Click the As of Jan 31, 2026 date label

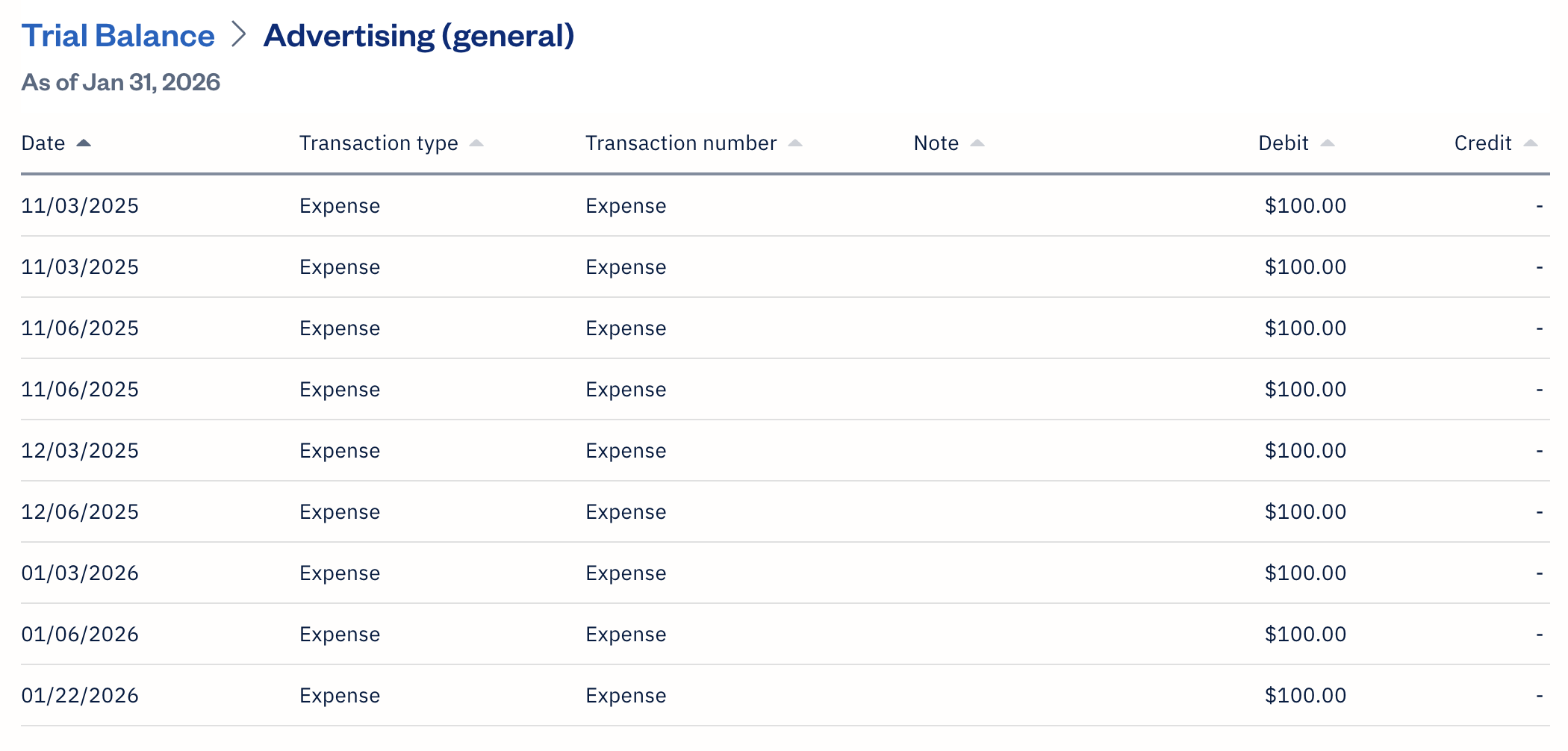pos(121,82)
